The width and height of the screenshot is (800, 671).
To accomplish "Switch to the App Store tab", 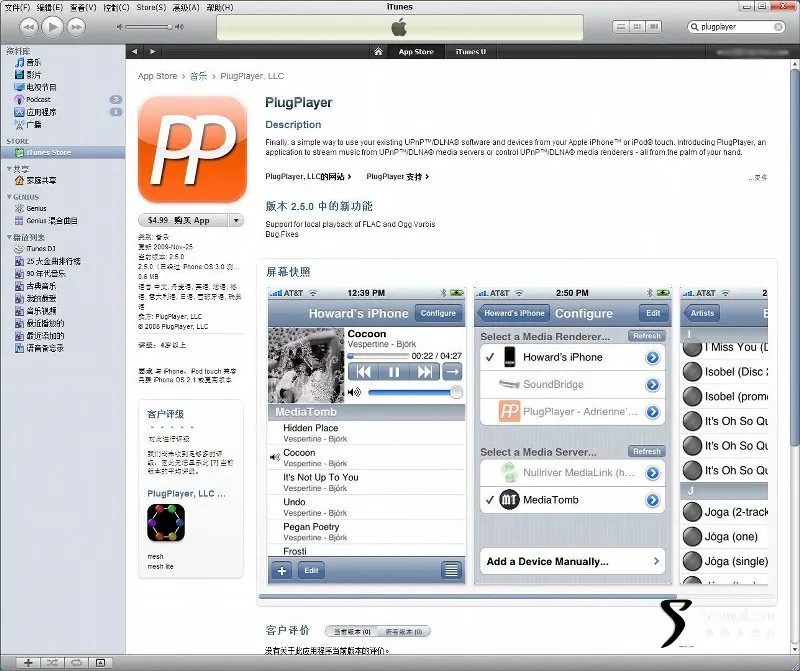I will tap(416, 52).
